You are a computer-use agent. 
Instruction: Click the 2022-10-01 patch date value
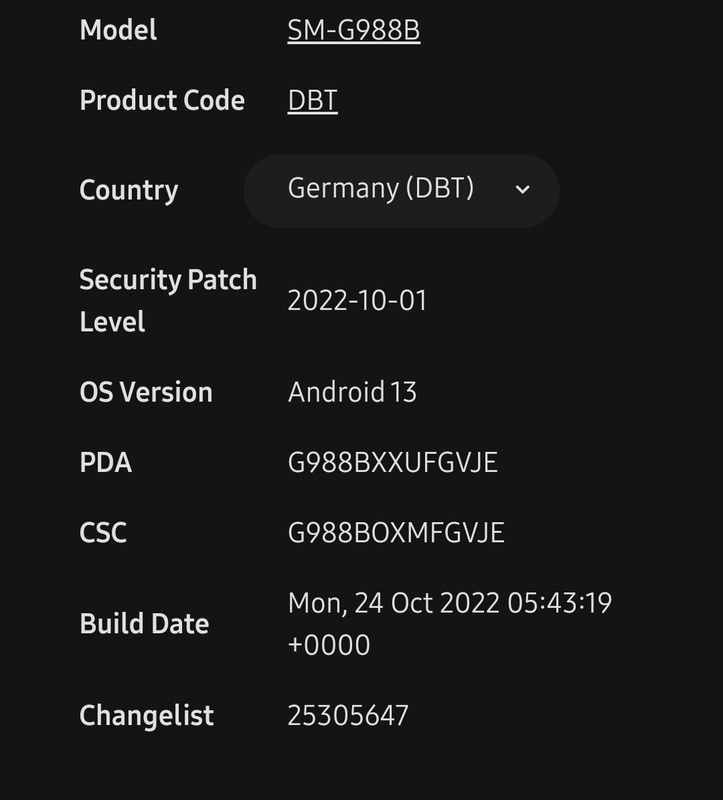357,301
